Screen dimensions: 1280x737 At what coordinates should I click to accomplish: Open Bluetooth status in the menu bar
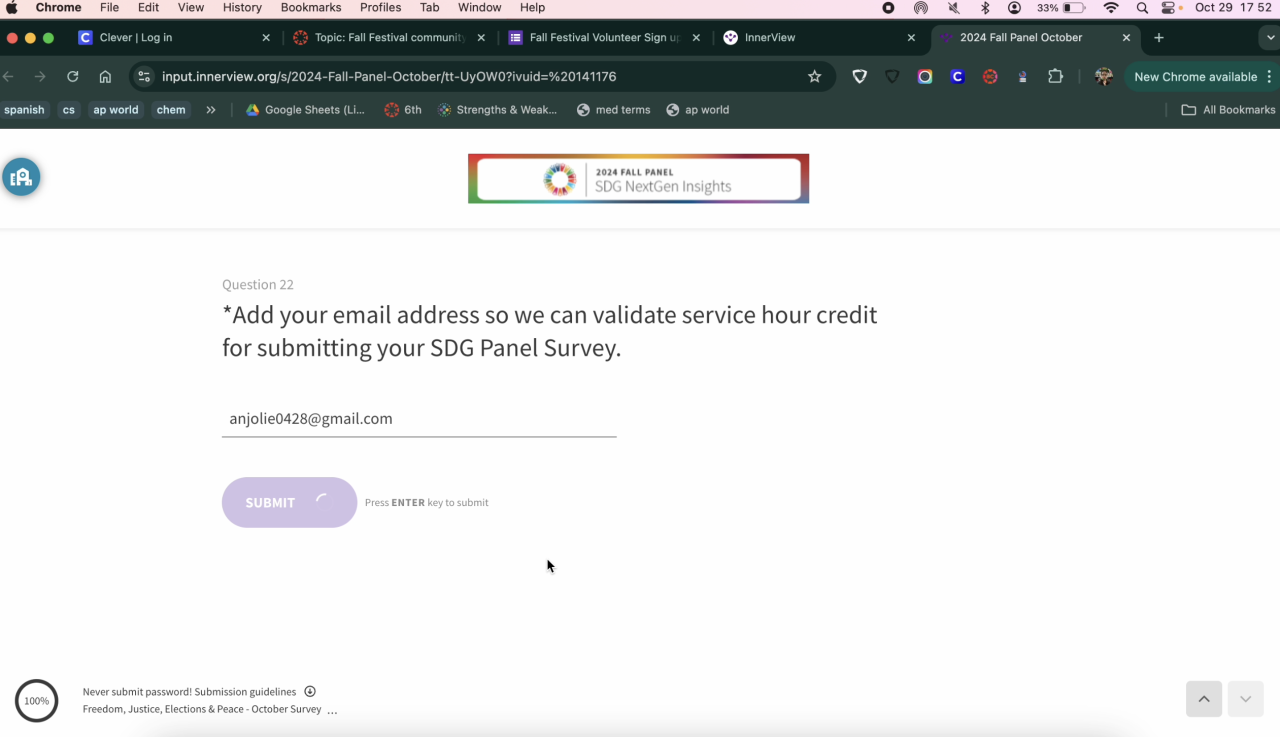click(985, 7)
